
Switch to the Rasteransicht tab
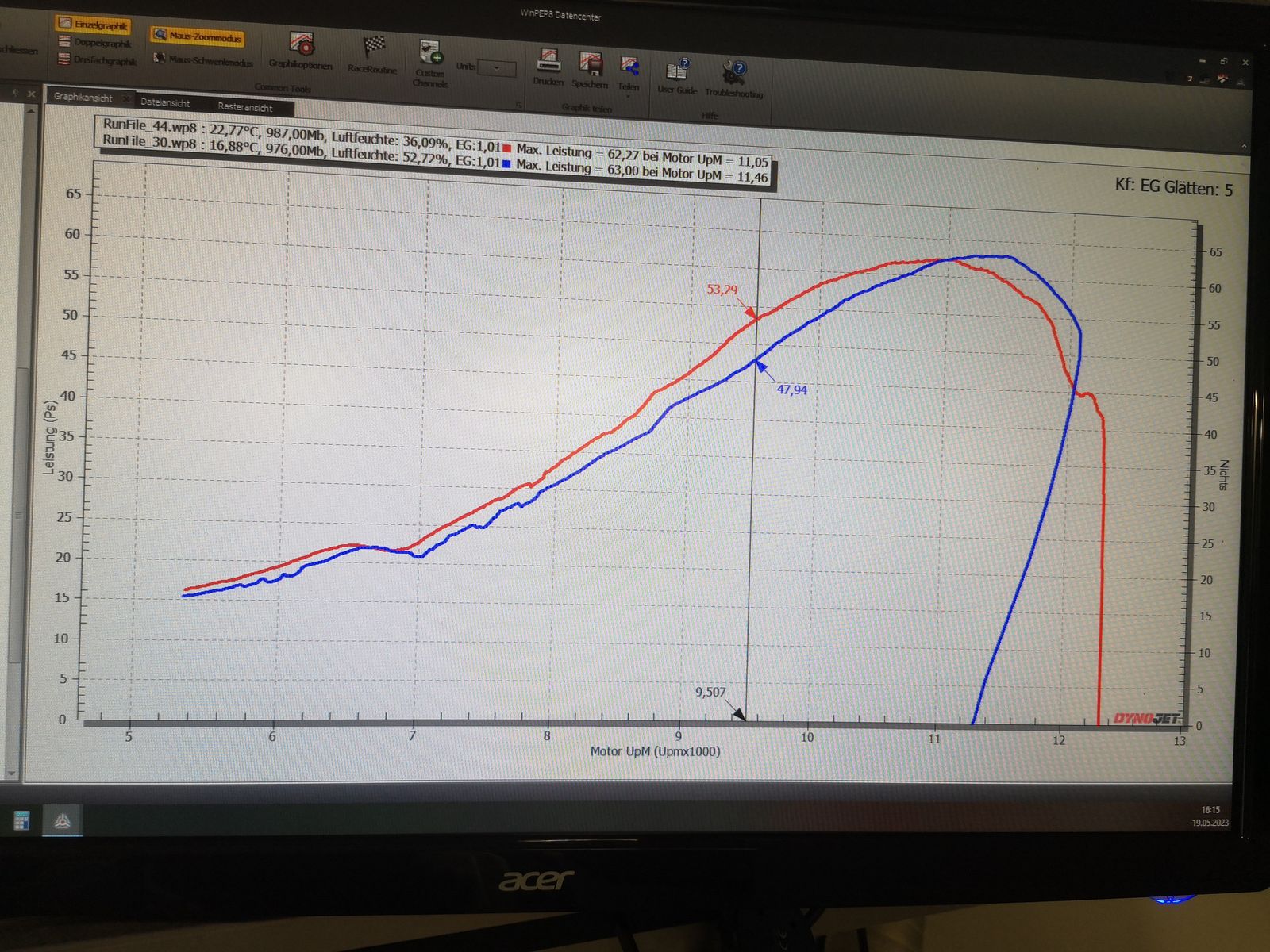[245, 106]
